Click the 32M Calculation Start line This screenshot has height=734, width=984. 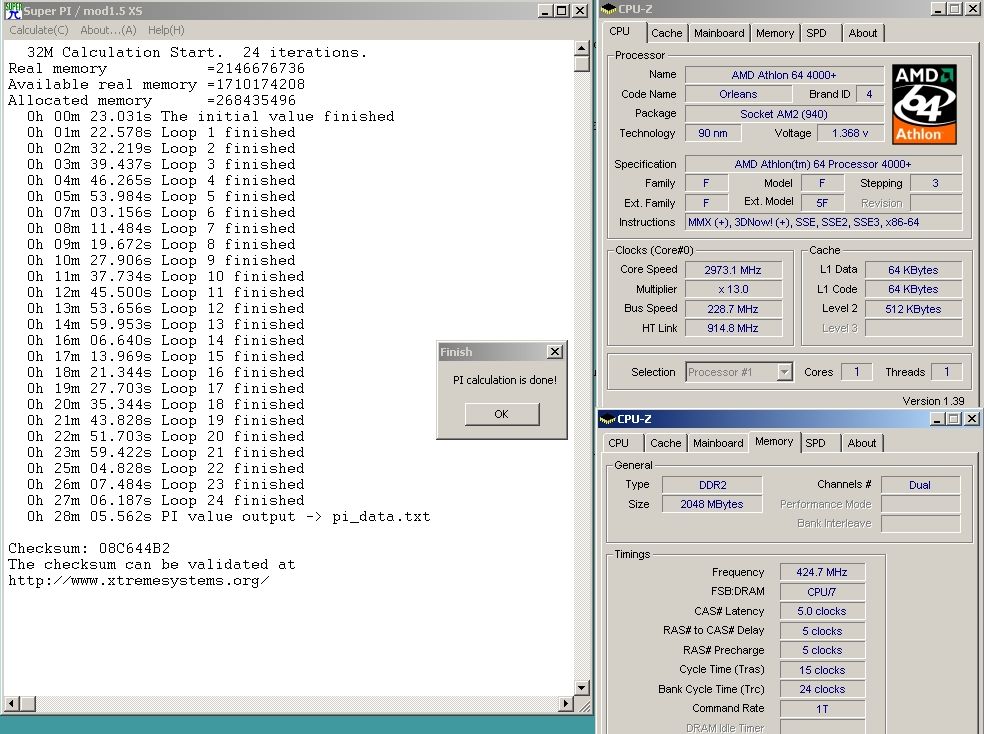(x=197, y=53)
